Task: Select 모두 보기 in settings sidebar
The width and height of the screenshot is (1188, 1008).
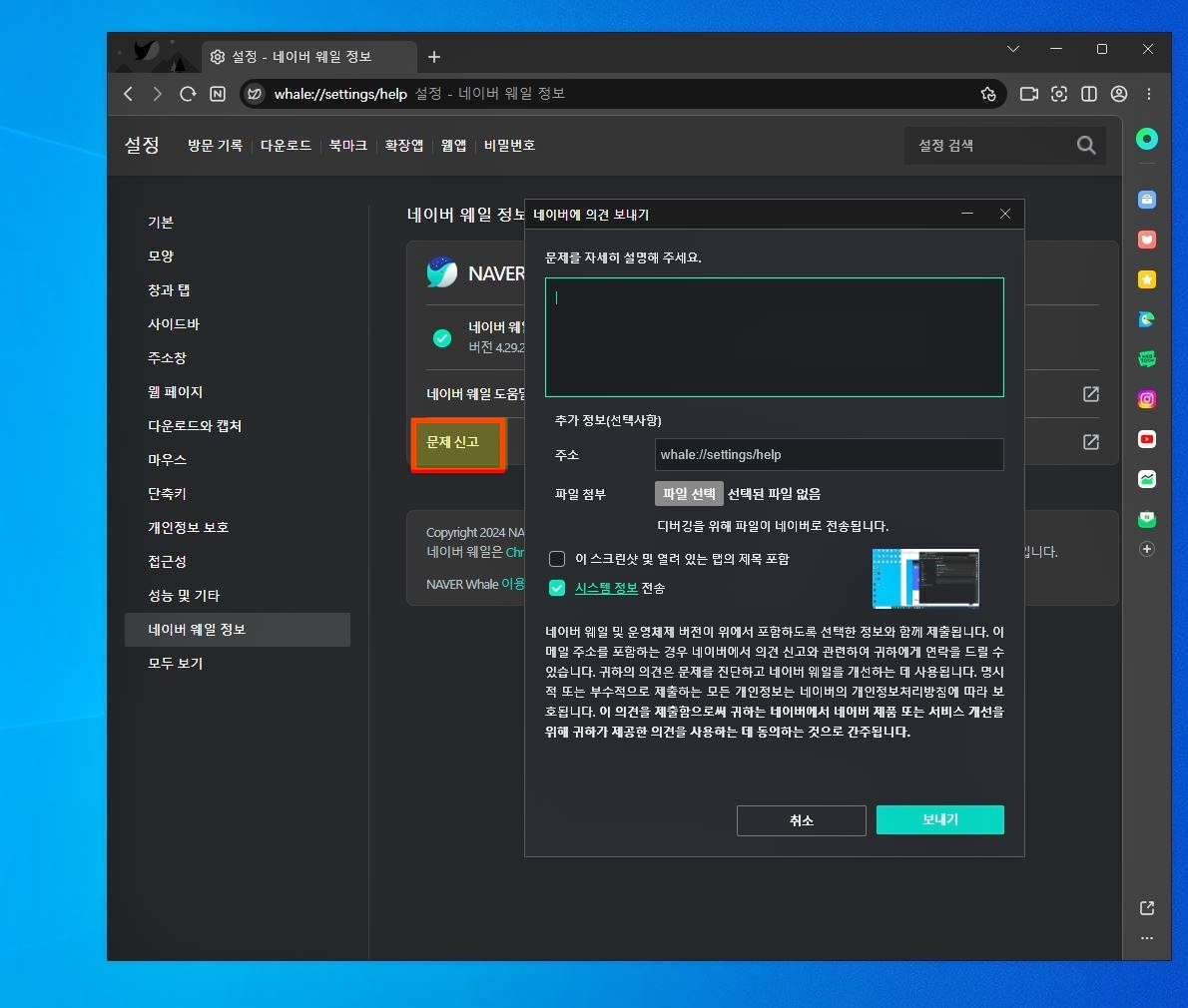Action: (x=175, y=664)
